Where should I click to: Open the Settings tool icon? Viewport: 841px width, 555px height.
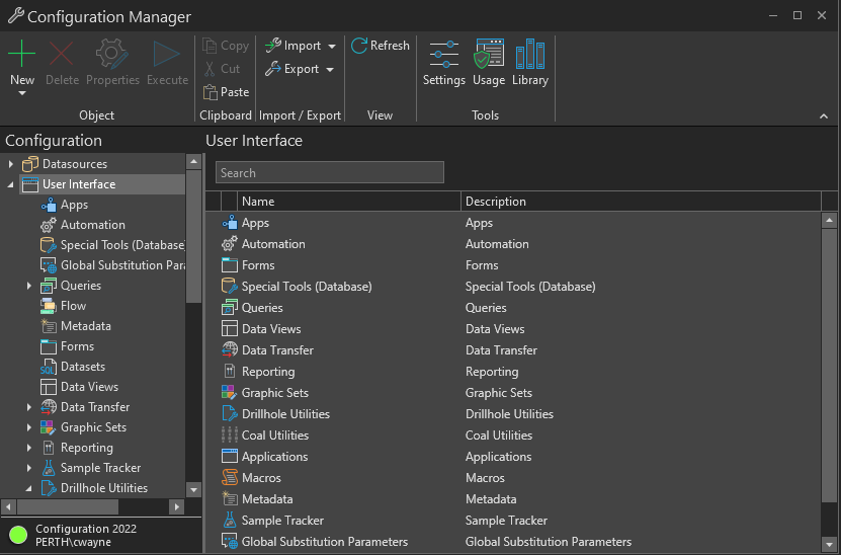click(x=444, y=63)
